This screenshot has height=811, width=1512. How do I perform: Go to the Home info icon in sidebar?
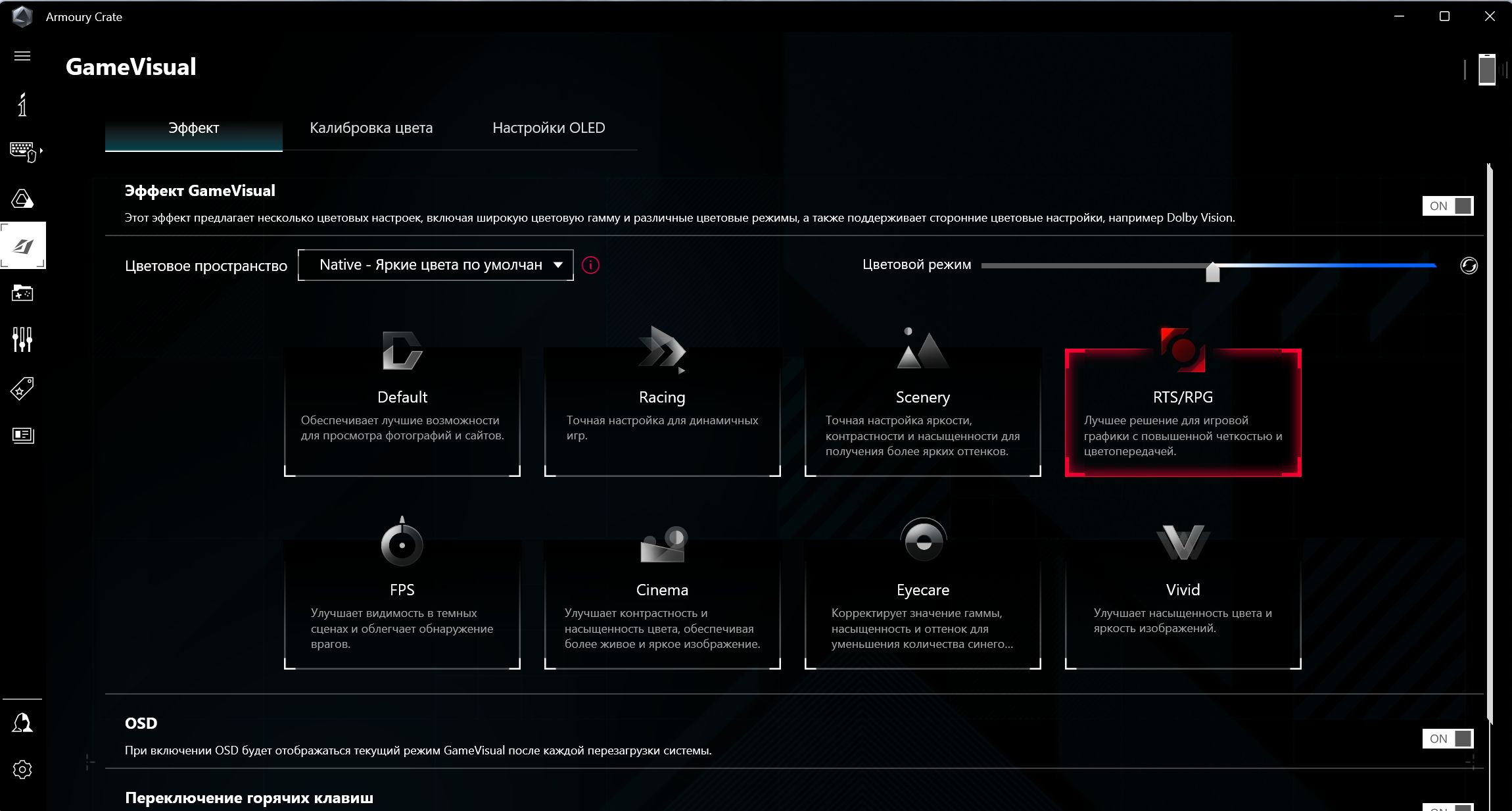[22, 104]
